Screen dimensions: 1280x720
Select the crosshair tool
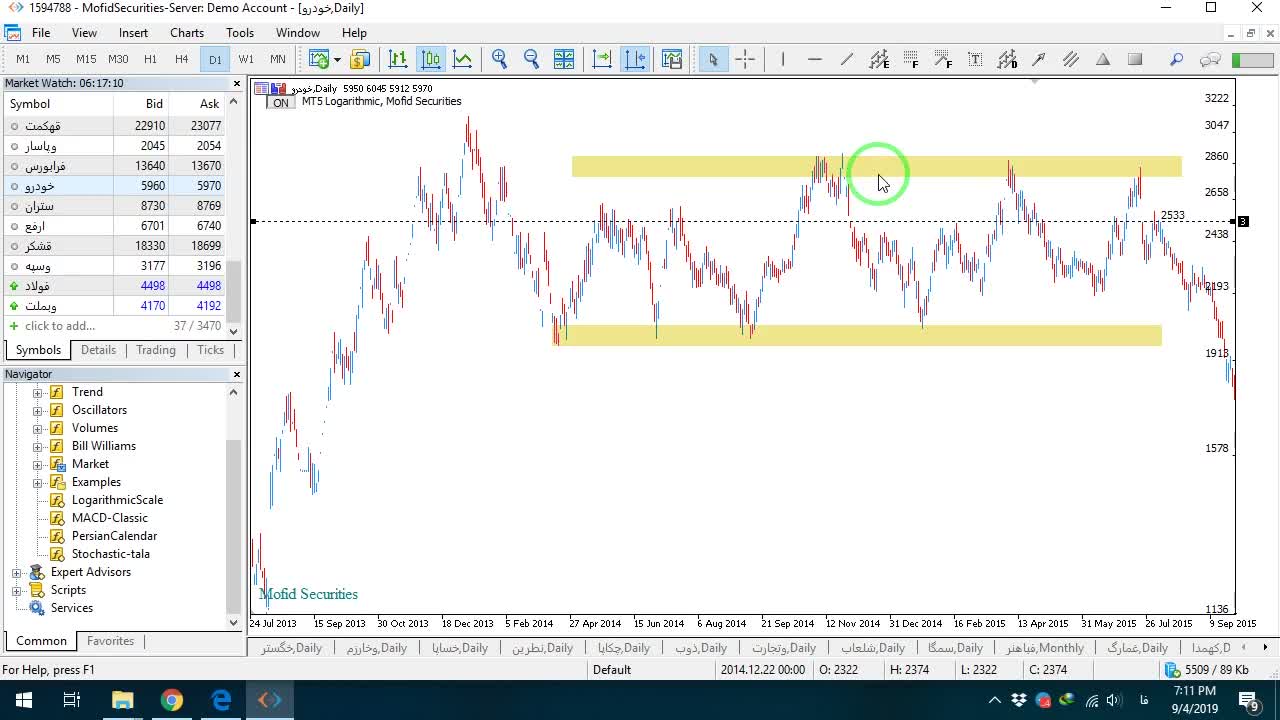745,60
